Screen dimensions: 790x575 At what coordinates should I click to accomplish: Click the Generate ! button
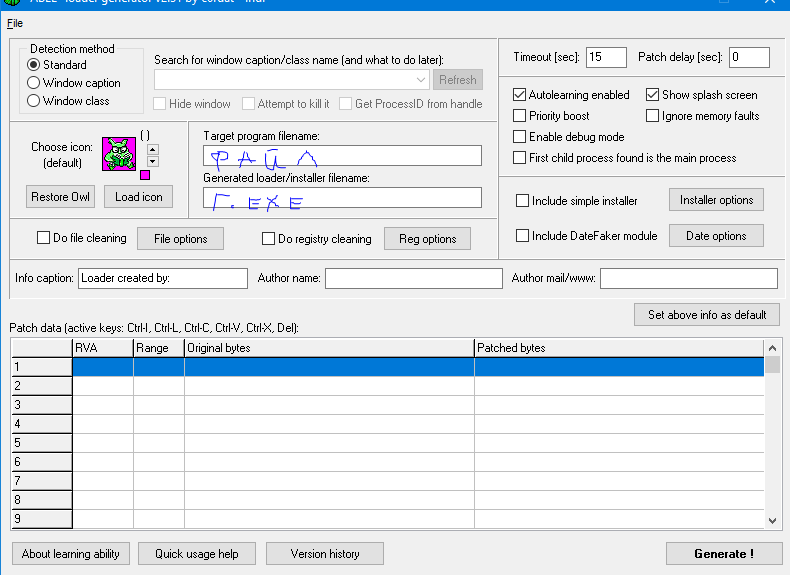[723, 553]
